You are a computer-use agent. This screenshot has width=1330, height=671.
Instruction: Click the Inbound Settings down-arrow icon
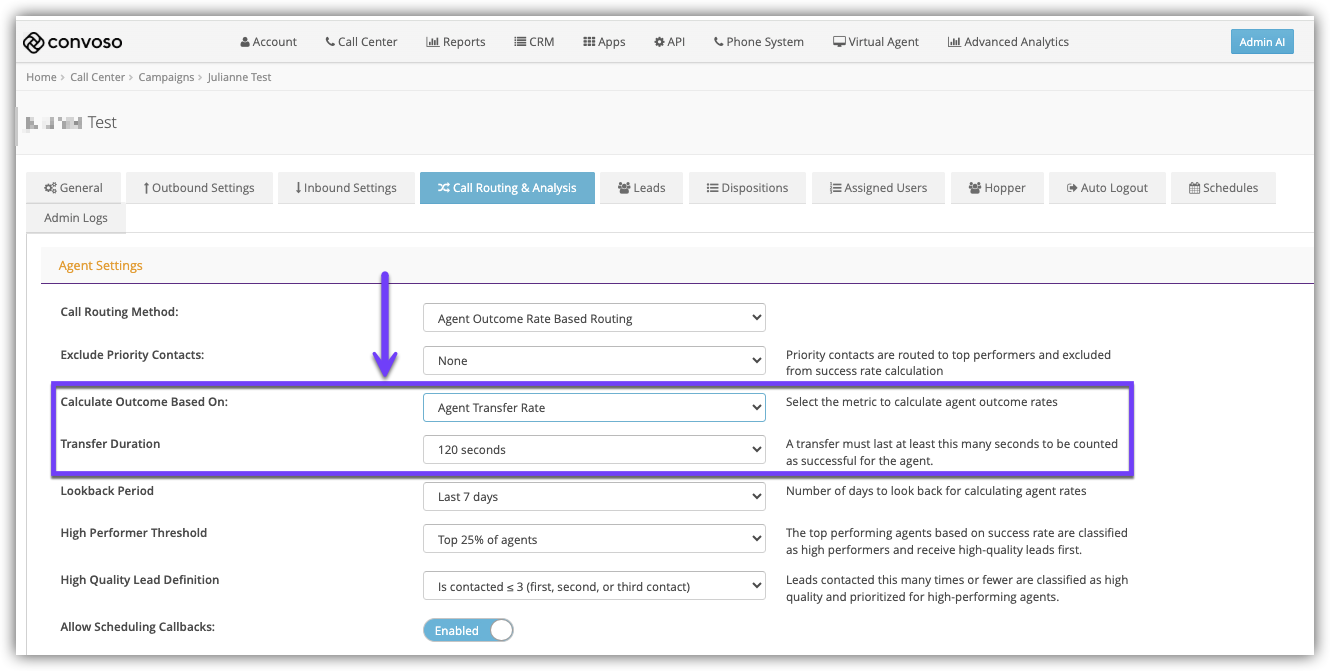[298, 188]
